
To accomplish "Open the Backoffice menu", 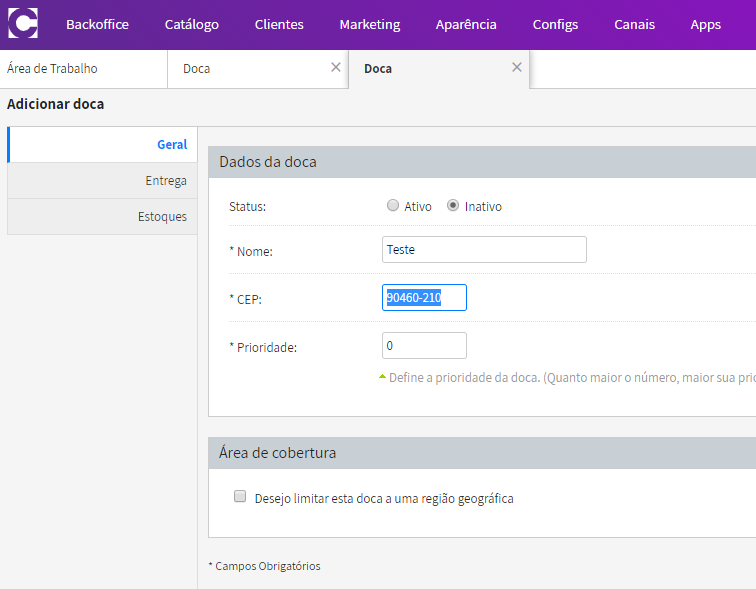I will (97, 25).
